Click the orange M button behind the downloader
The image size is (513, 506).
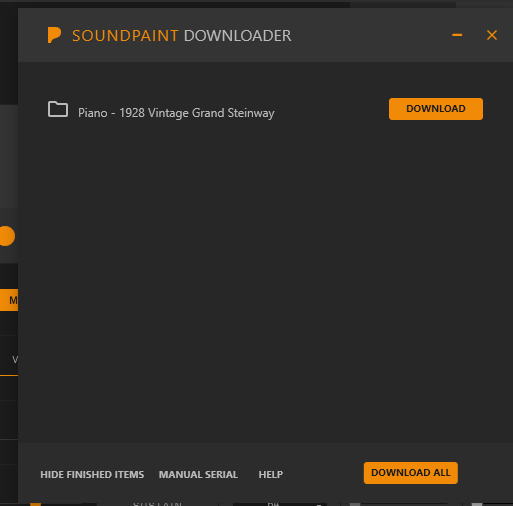tap(9, 300)
